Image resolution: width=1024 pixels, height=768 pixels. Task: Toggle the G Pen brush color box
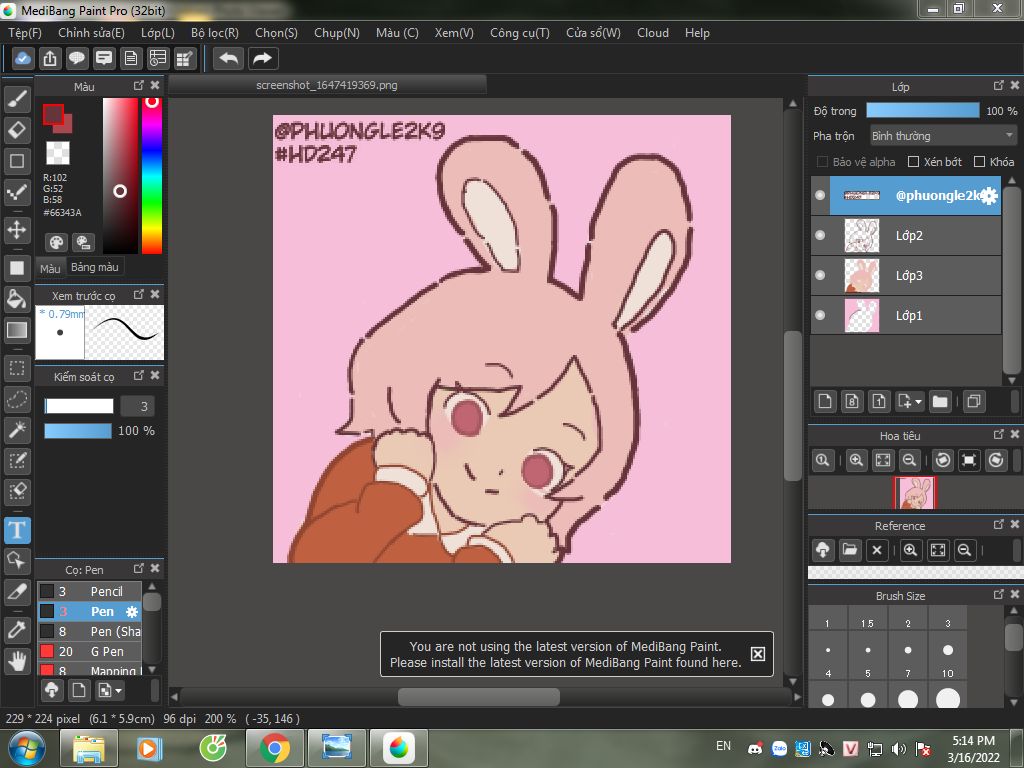tap(47, 651)
